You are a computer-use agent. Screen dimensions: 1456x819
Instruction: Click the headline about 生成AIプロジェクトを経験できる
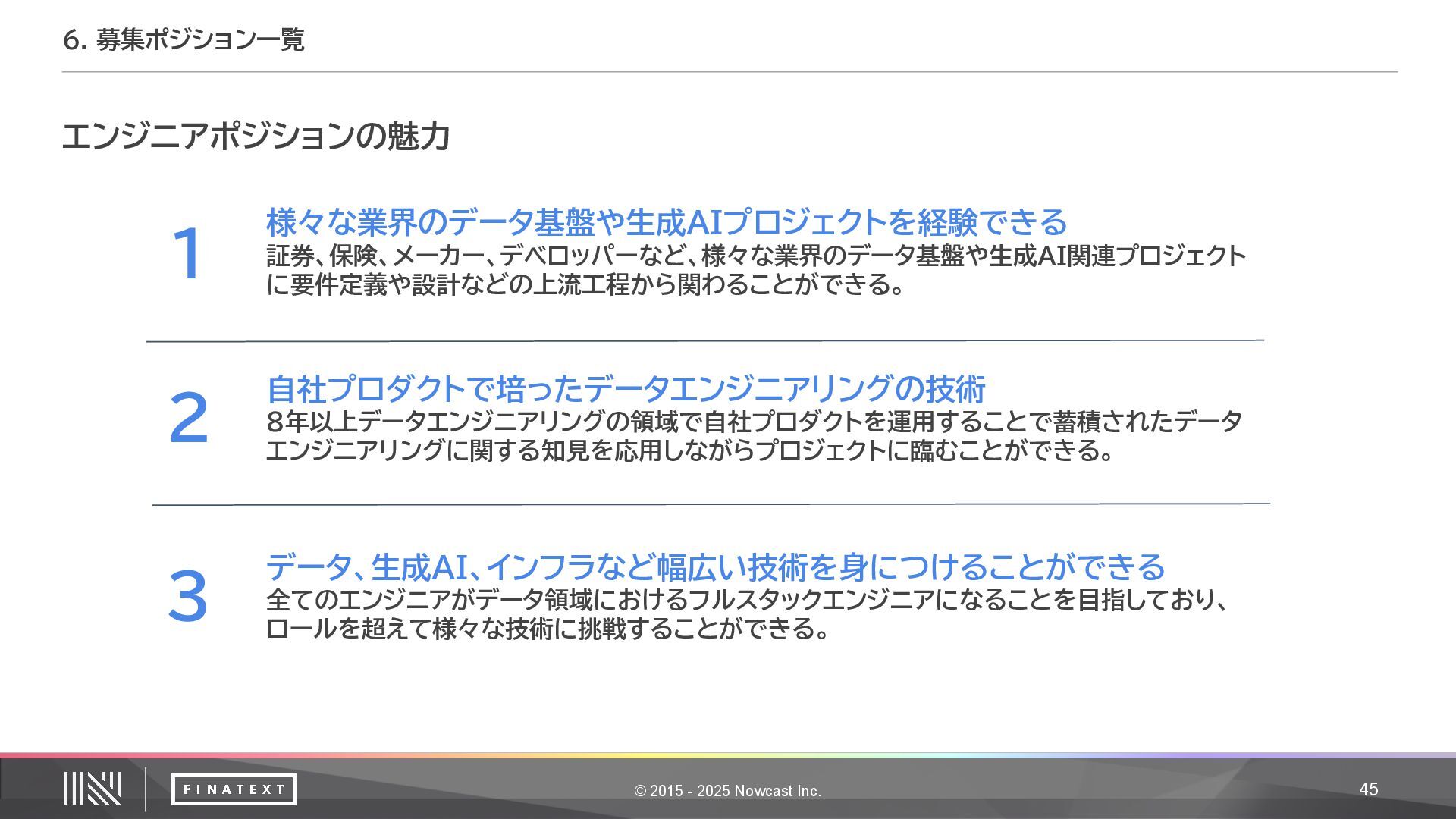click(666, 222)
